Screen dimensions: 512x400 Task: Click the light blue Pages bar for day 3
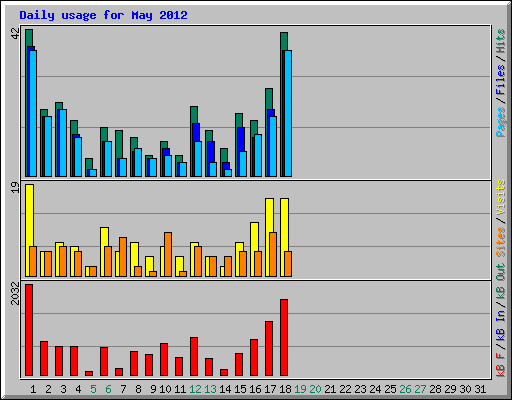pos(63,143)
